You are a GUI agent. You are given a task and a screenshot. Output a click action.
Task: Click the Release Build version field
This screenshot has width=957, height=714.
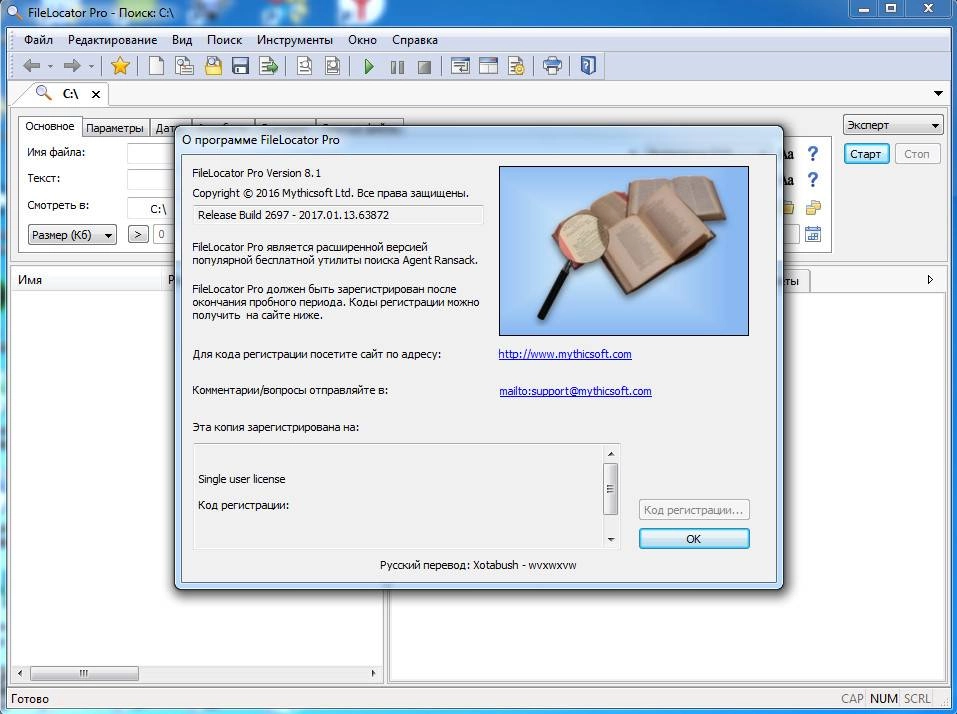pos(338,215)
